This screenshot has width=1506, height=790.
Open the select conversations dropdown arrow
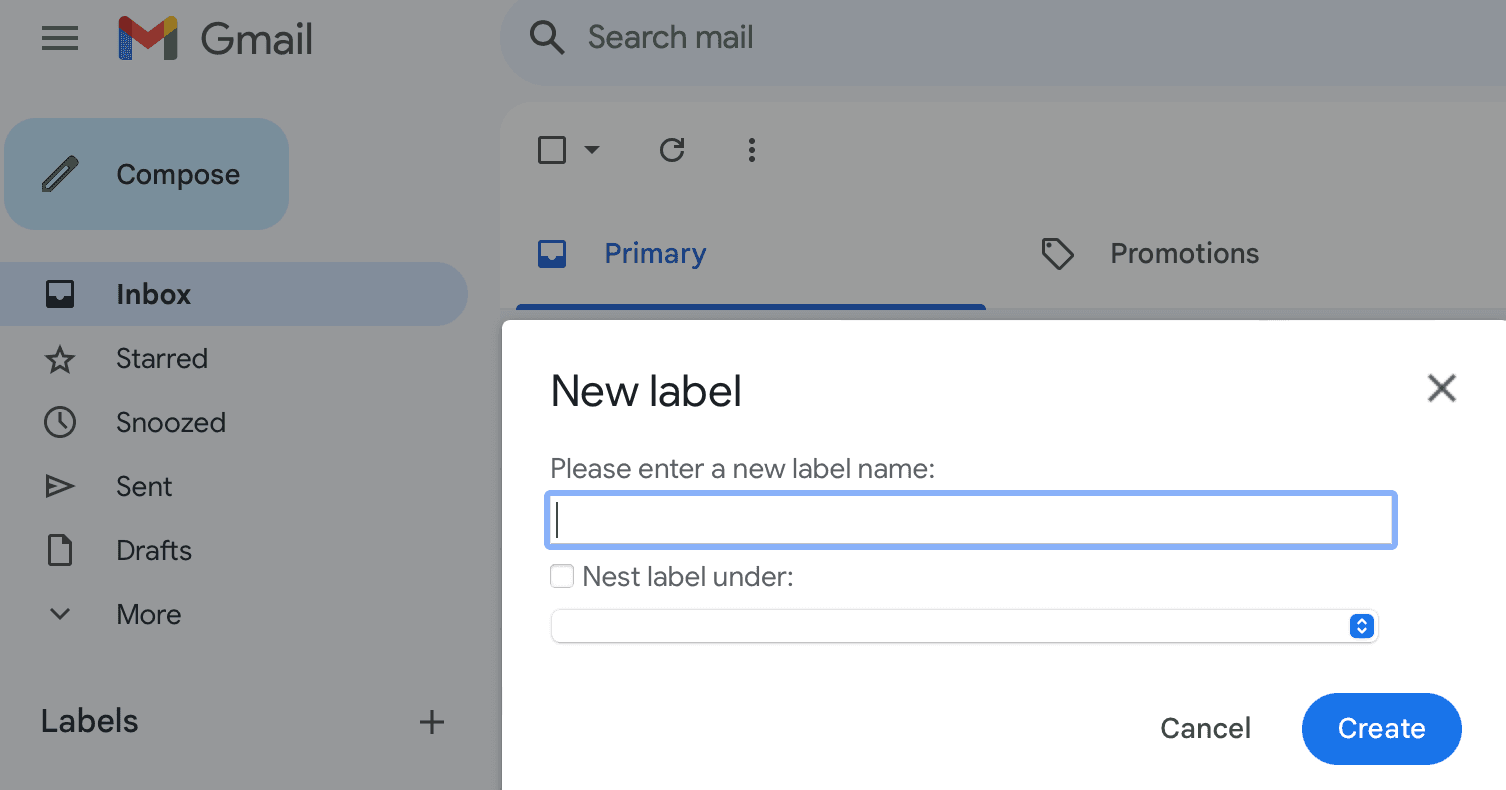592,150
